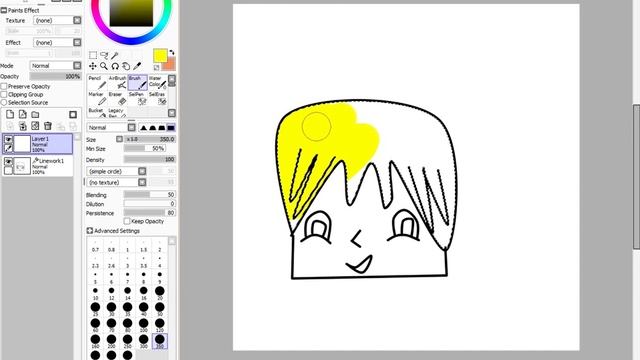Create a new normal layer
Viewport: 640px width, 360px height.
(10, 114)
